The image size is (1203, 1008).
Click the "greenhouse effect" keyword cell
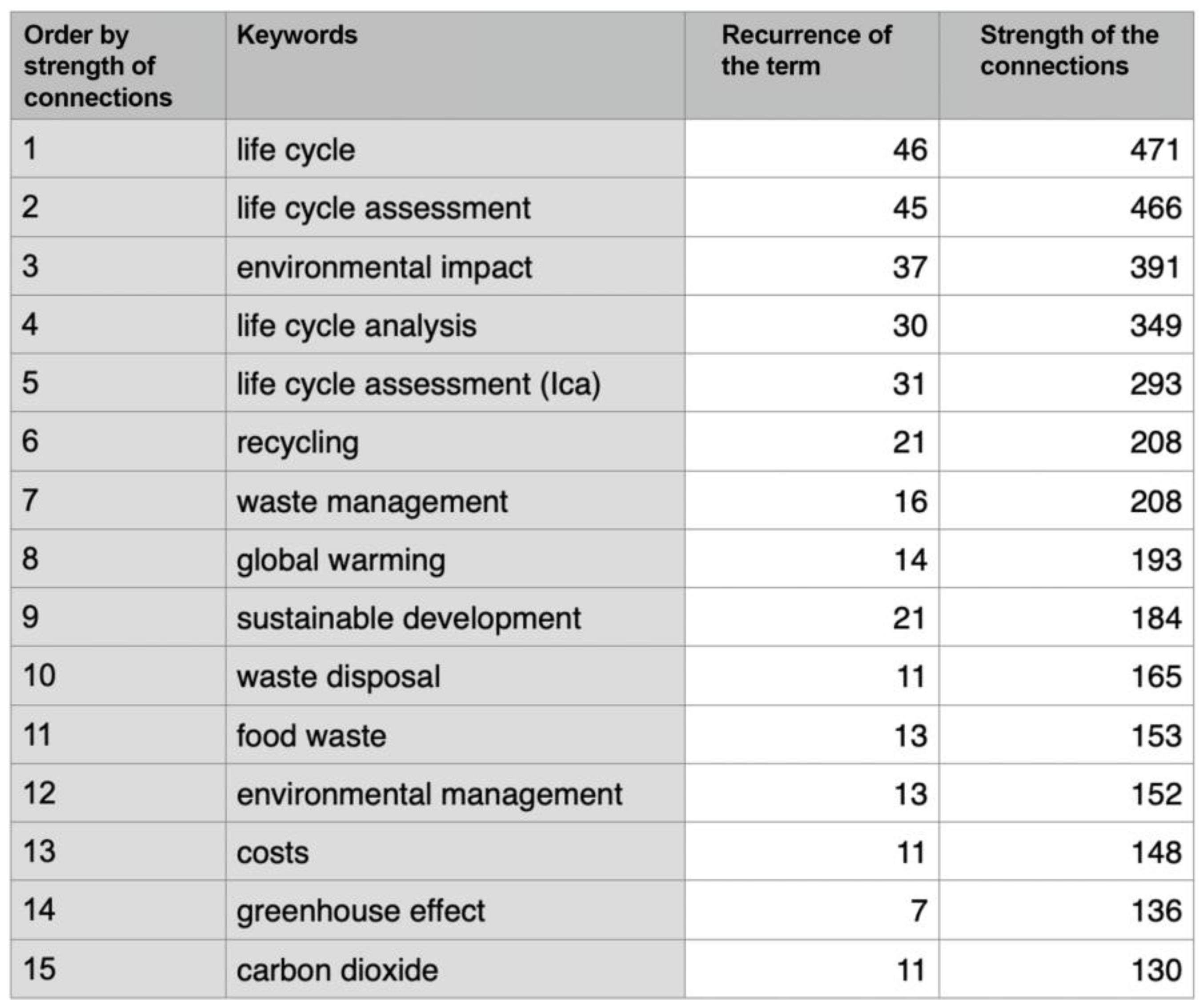click(x=361, y=911)
